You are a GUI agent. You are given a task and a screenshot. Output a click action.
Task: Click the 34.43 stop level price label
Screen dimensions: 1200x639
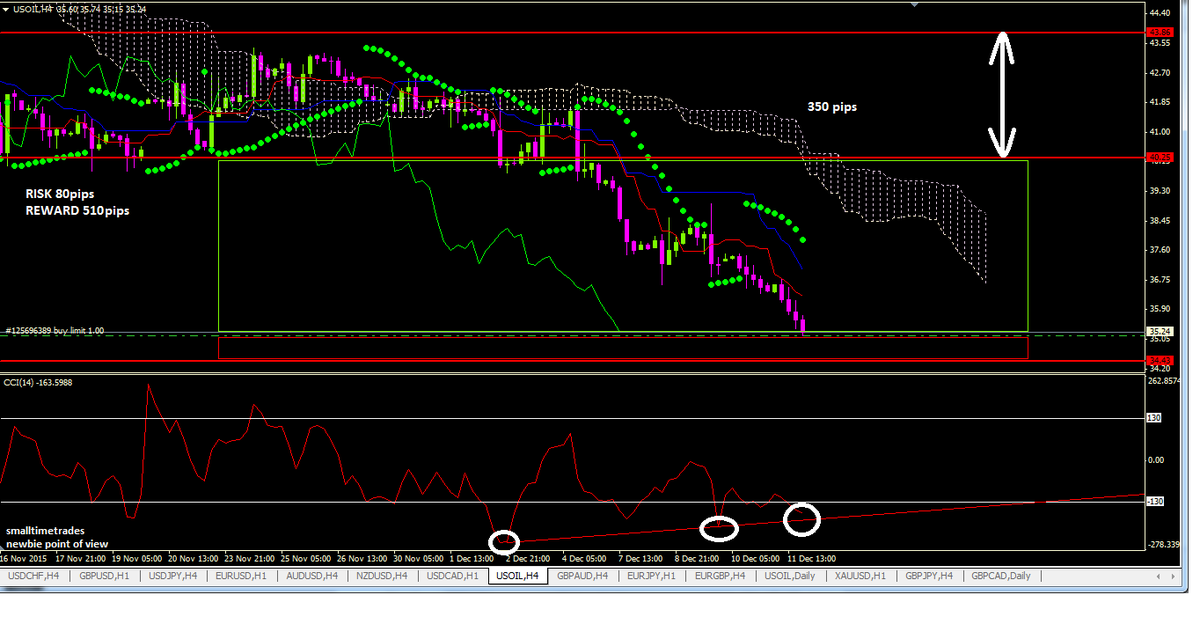[1160, 359]
